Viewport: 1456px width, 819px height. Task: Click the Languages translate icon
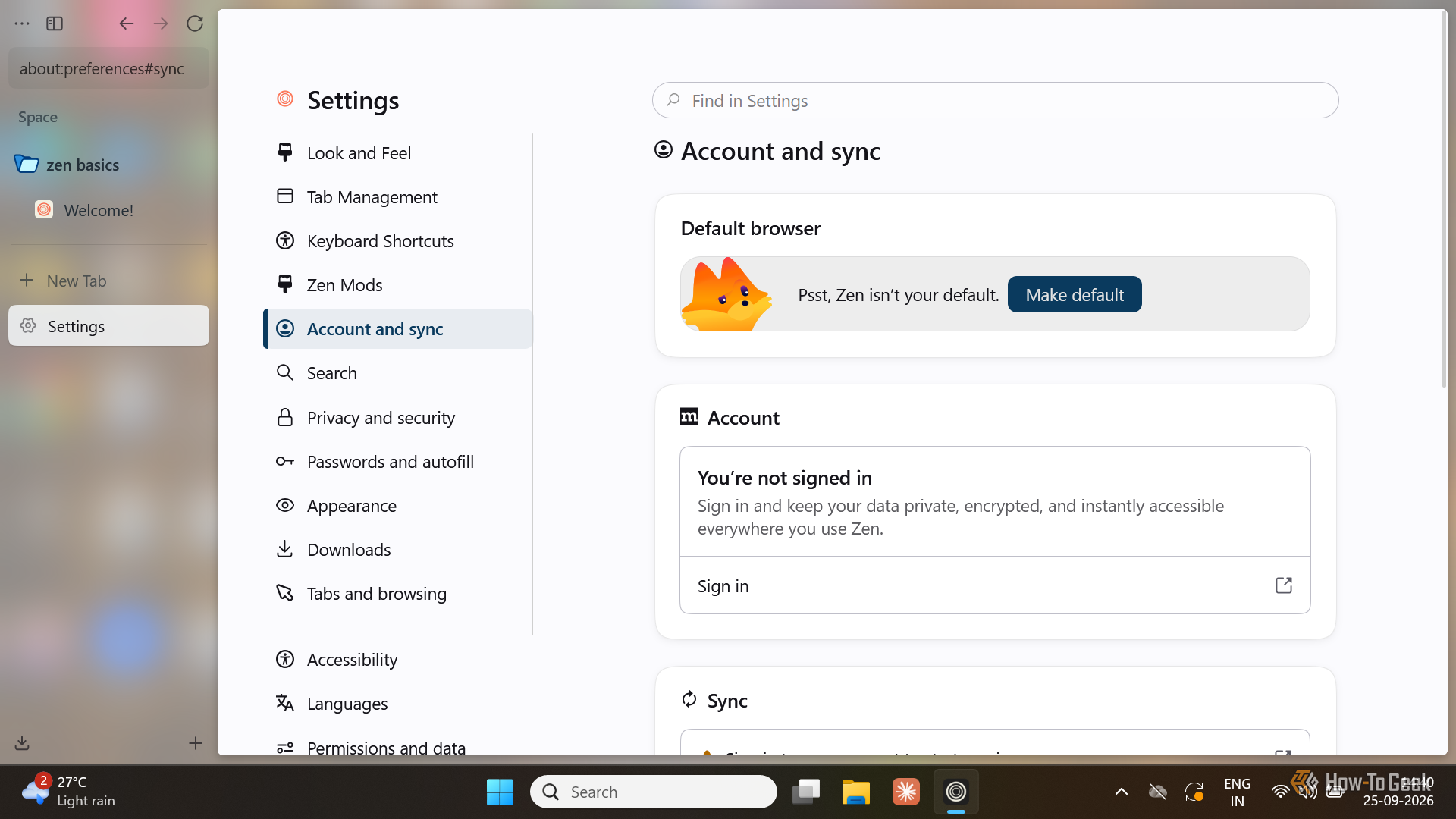(285, 703)
